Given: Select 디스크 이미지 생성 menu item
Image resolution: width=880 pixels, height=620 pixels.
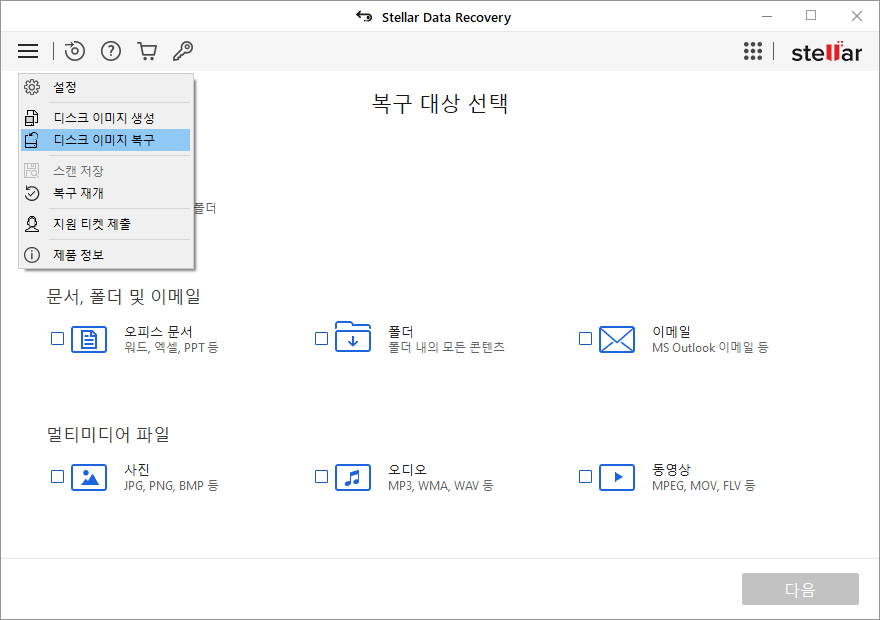Looking at the screenshot, I should tap(106, 118).
